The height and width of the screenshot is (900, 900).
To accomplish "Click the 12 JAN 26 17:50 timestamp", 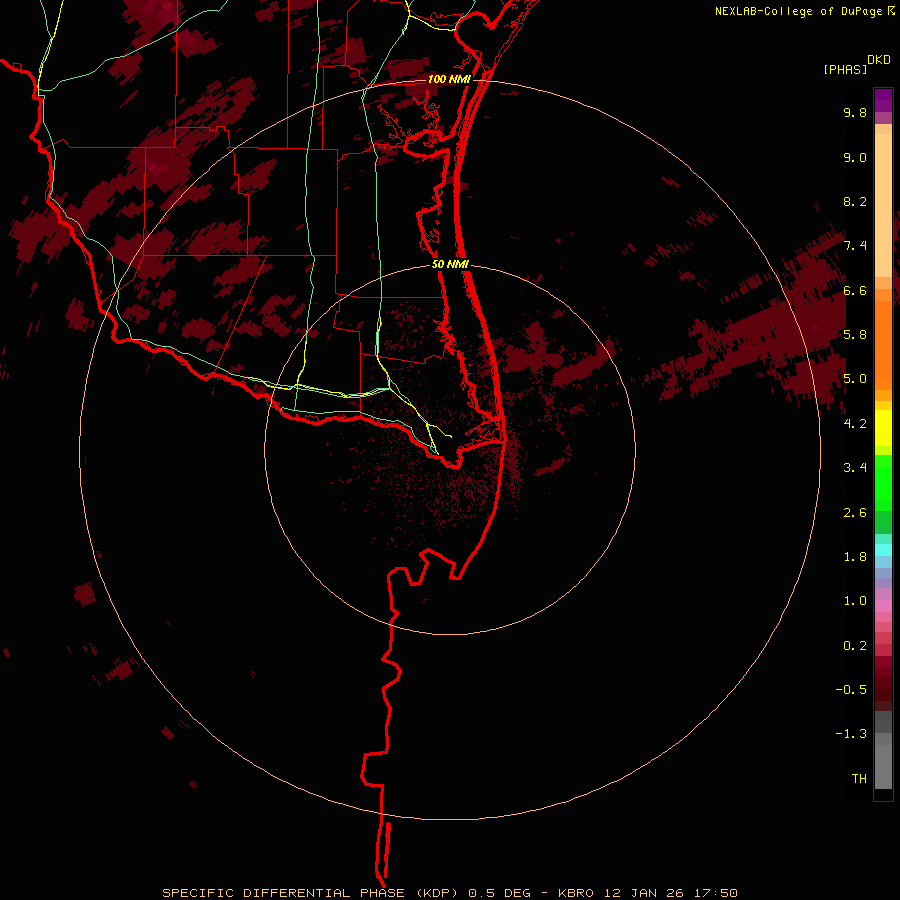I will (x=671, y=893).
